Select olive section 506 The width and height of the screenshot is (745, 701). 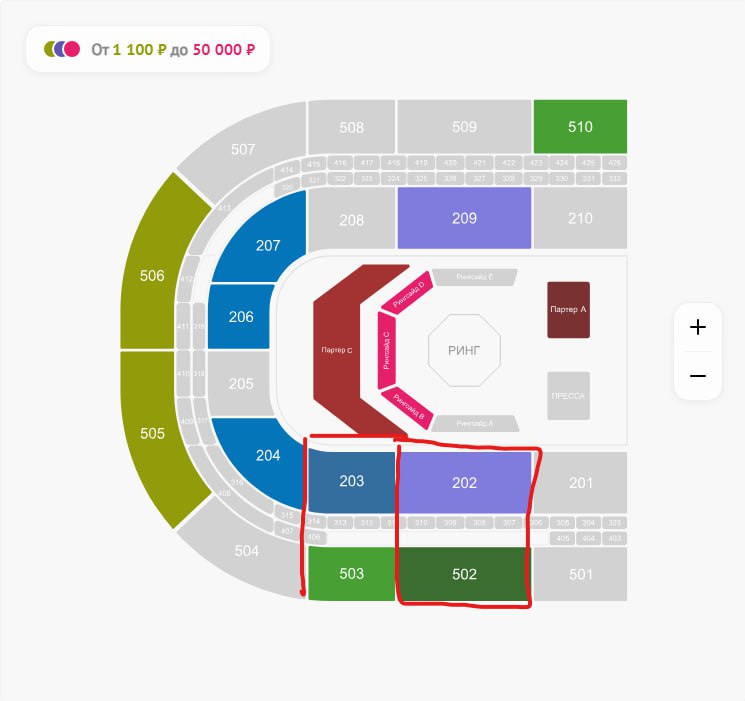152,275
